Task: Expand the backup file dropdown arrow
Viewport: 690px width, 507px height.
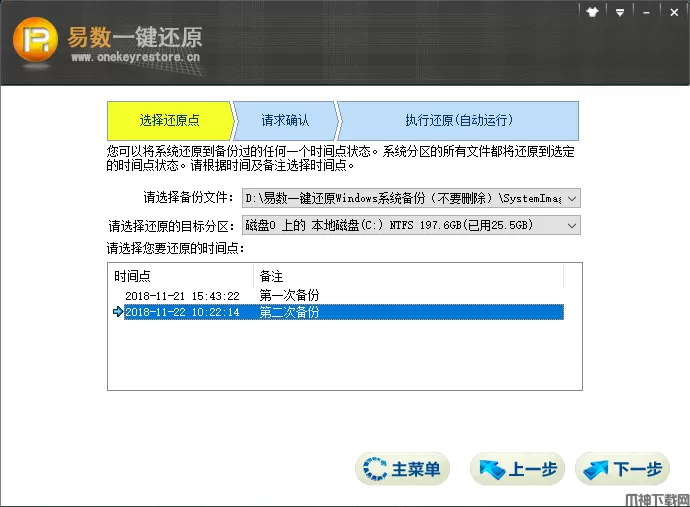Action: pyautogui.click(x=572, y=198)
